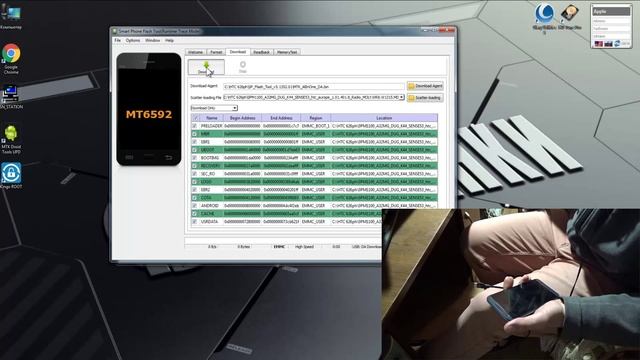Click the refresh icon in desktop widget
This screenshot has width=640, height=360.
click(x=617, y=44)
